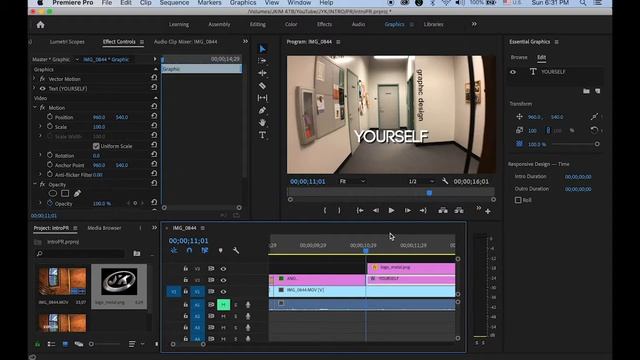Create new layer in Essential Graphics
The height and width of the screenshot is (360, 640).
tap(598, 91)
